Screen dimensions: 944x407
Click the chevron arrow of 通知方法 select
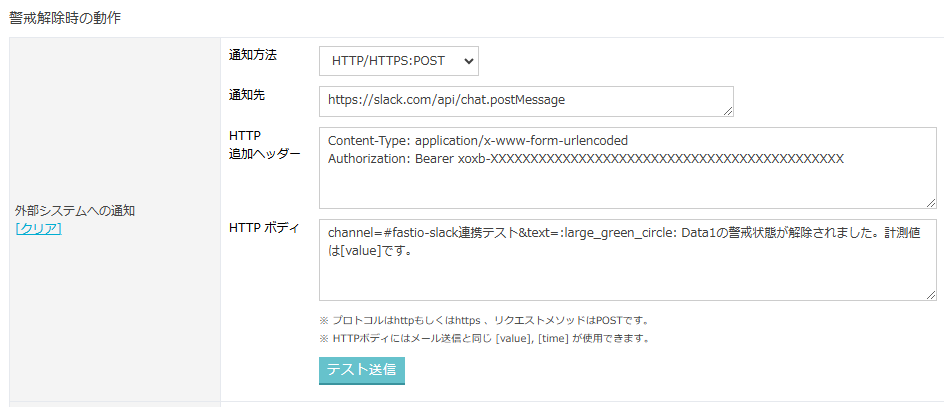pyautogui.click(x=469, y=61)
